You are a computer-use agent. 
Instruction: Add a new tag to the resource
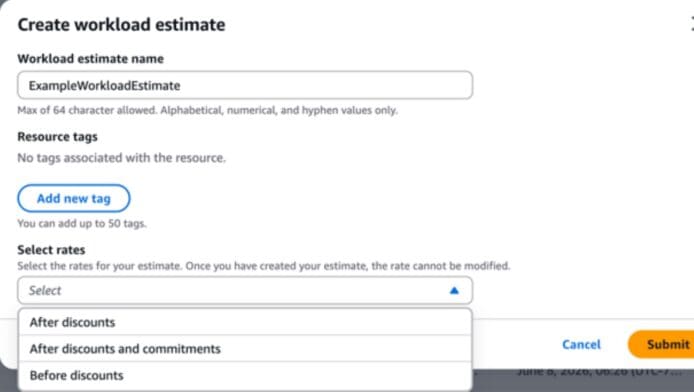[x=74, y=198]
